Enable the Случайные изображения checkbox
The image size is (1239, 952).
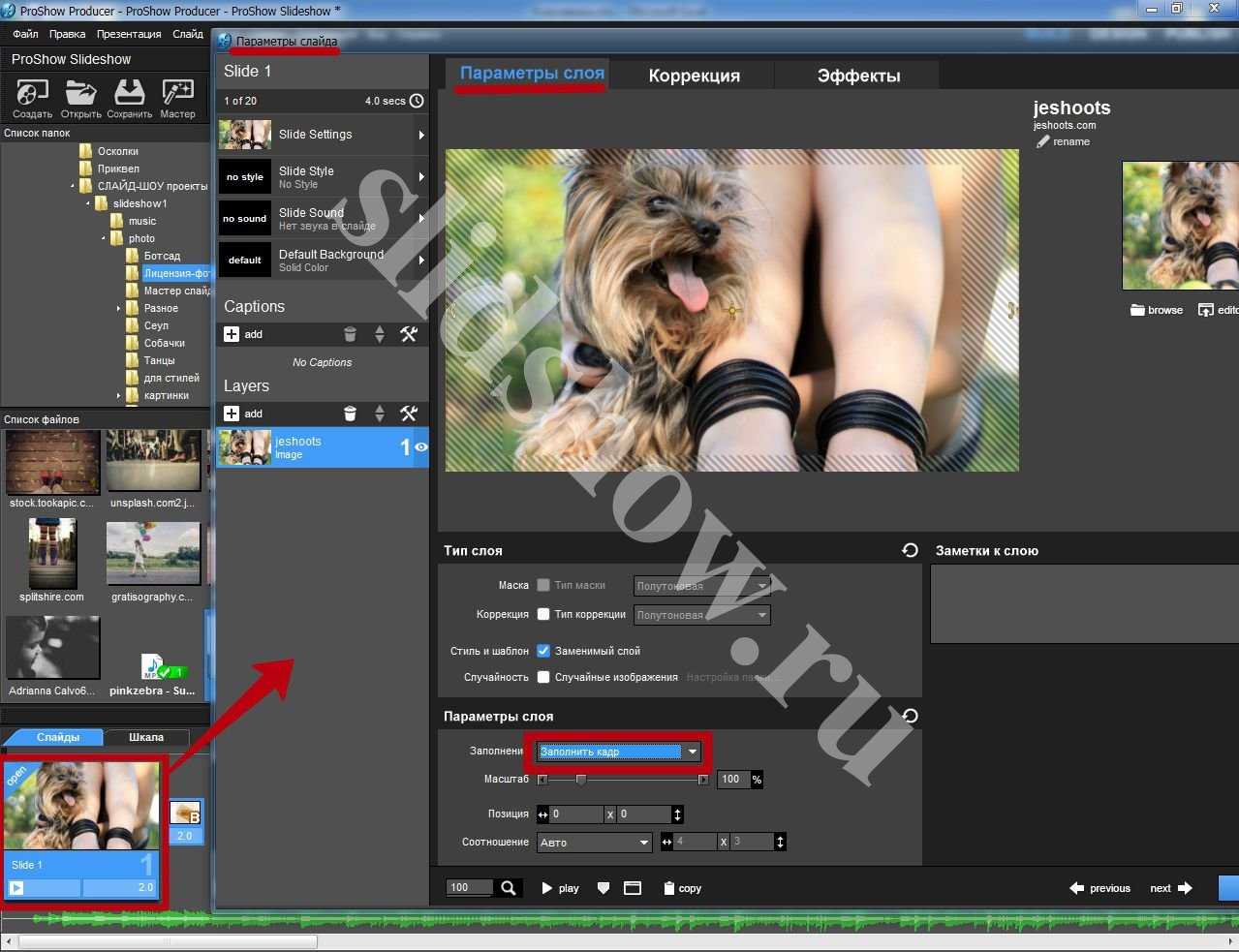543,677
